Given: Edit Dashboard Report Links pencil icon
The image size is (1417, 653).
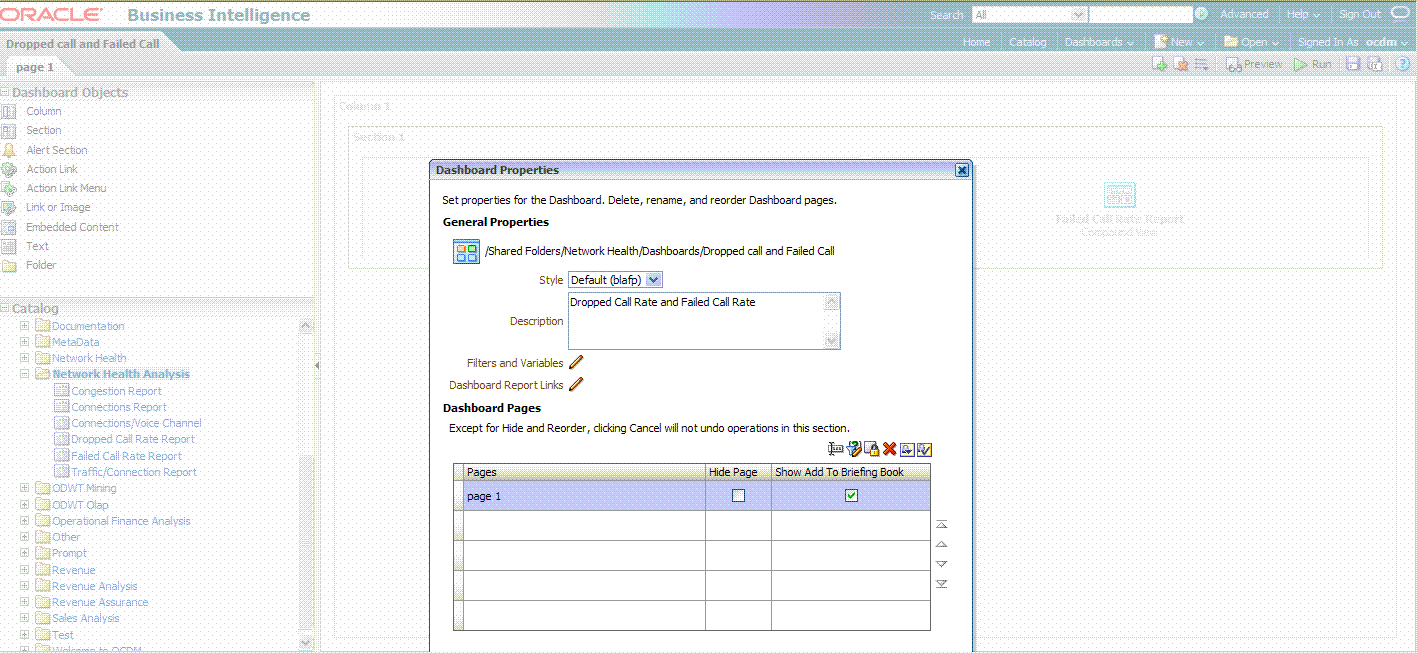Looking at the screenshot, I should 576,385.
